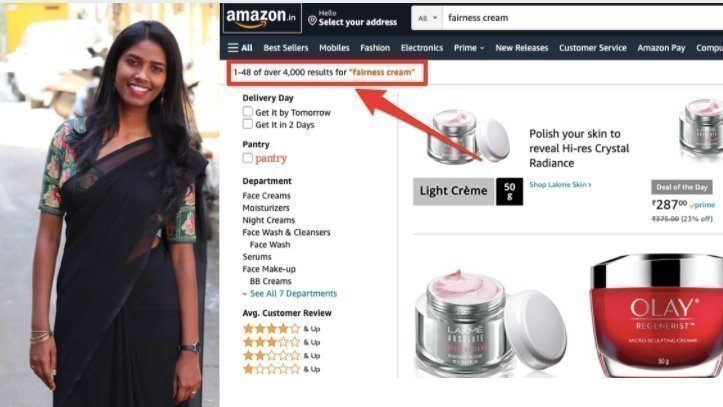The image size is (723, 407).
Task: Enable the Get It in 2 Days checkbox
Action: point(248,124)
